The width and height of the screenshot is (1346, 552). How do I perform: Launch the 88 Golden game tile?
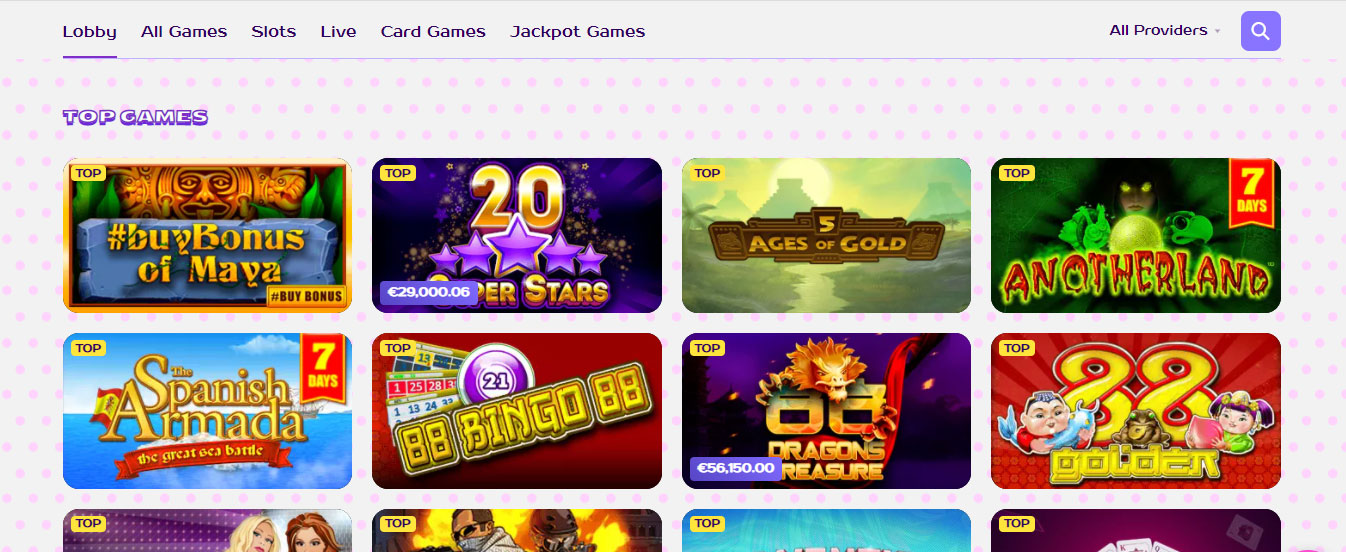click(x=1136, y=411)
